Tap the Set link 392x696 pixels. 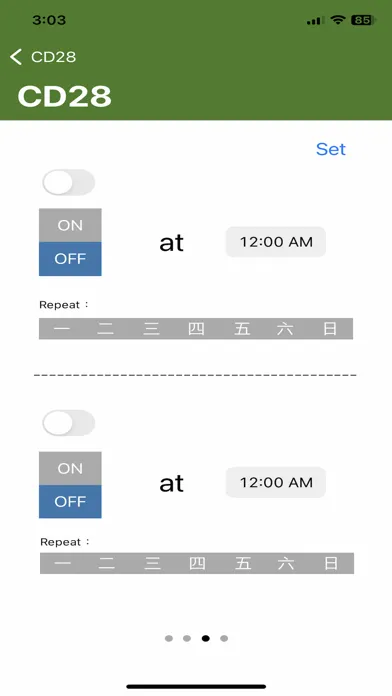[331, 149]
